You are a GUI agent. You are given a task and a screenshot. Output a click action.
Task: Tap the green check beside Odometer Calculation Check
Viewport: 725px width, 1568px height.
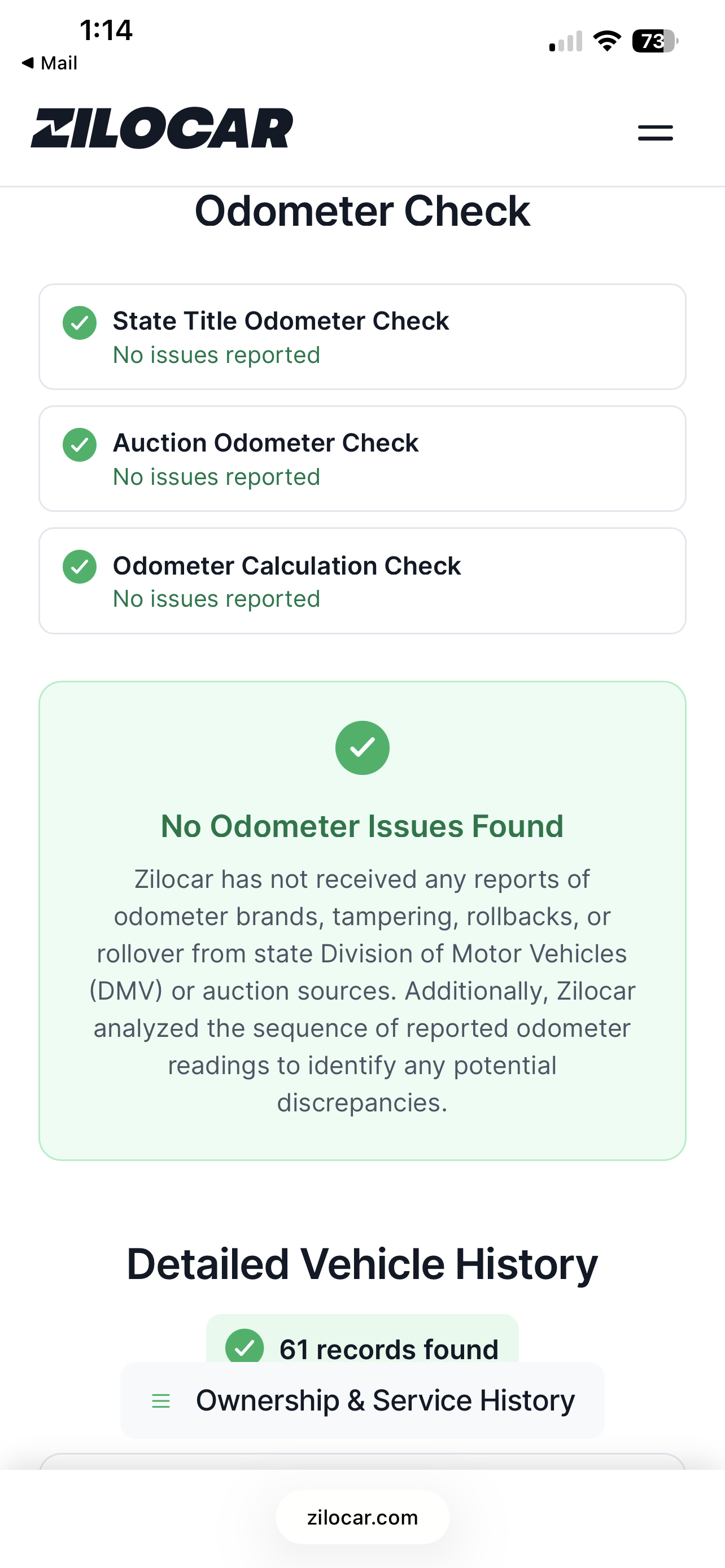[80, 567]
